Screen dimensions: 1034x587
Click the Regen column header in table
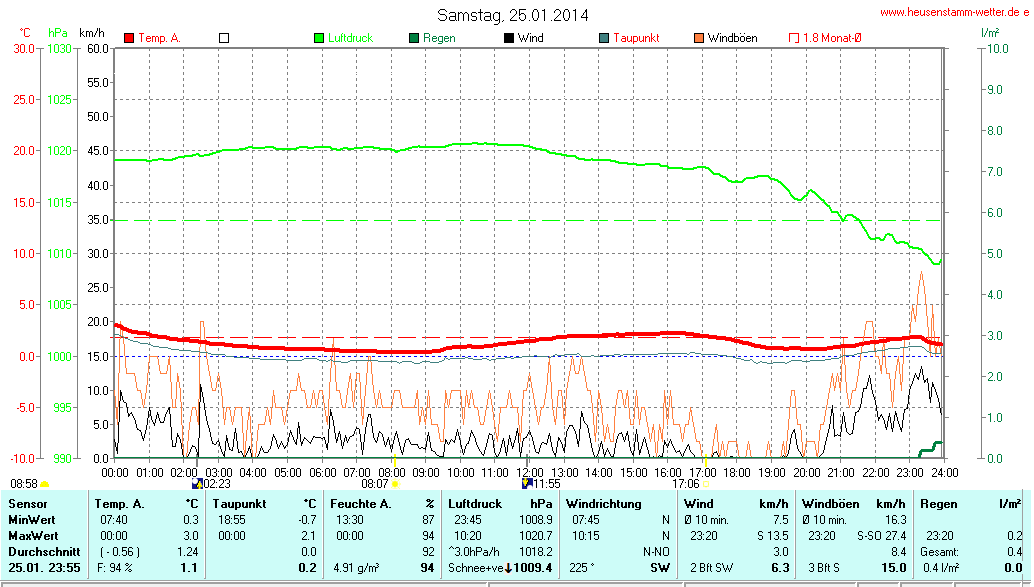(x=938, y=504)
